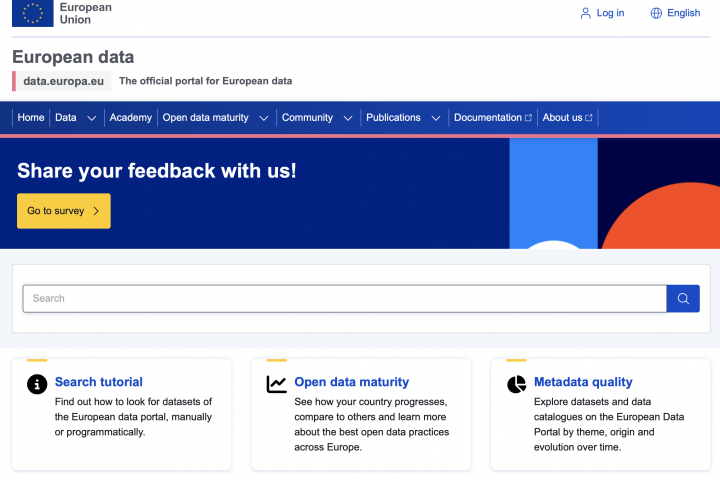Click the Search tutorial info icon
This screenshot has height=480, width=720.
point(37,384)
